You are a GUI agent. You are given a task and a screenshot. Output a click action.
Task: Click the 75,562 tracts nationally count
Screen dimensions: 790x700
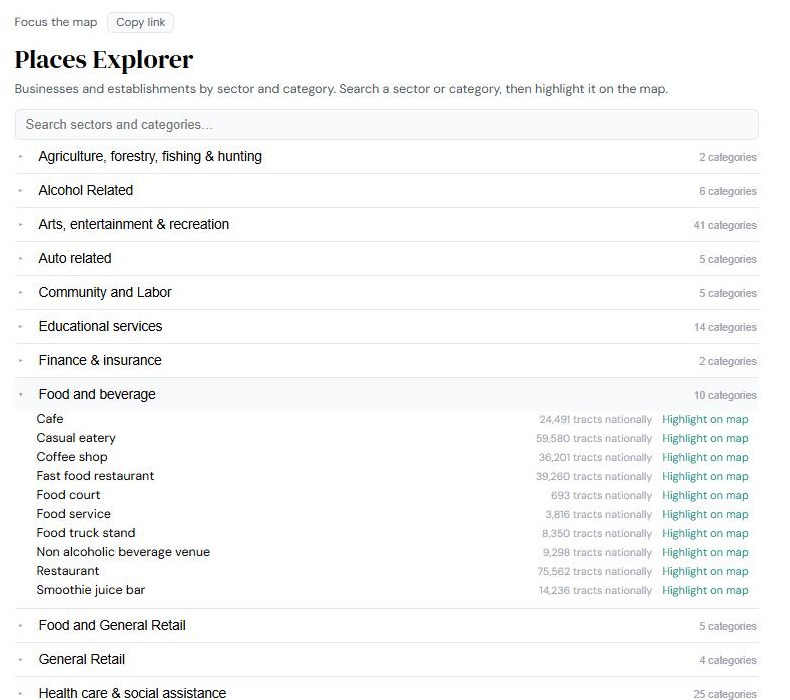click(x=595, y=571)
